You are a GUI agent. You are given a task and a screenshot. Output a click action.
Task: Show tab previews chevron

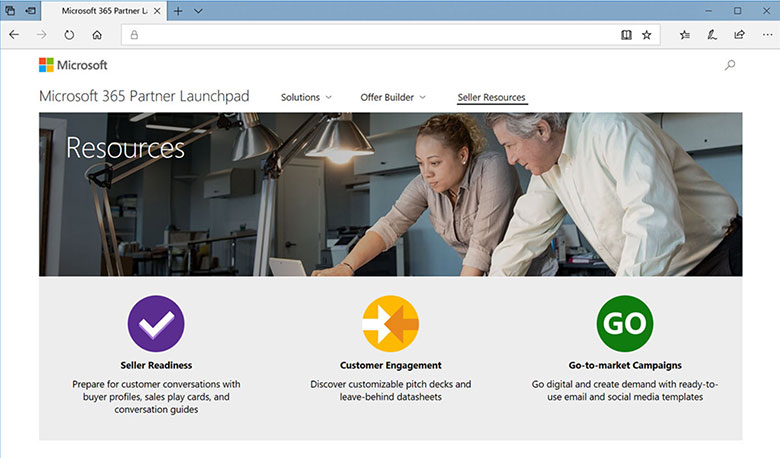tap(198, 11)
